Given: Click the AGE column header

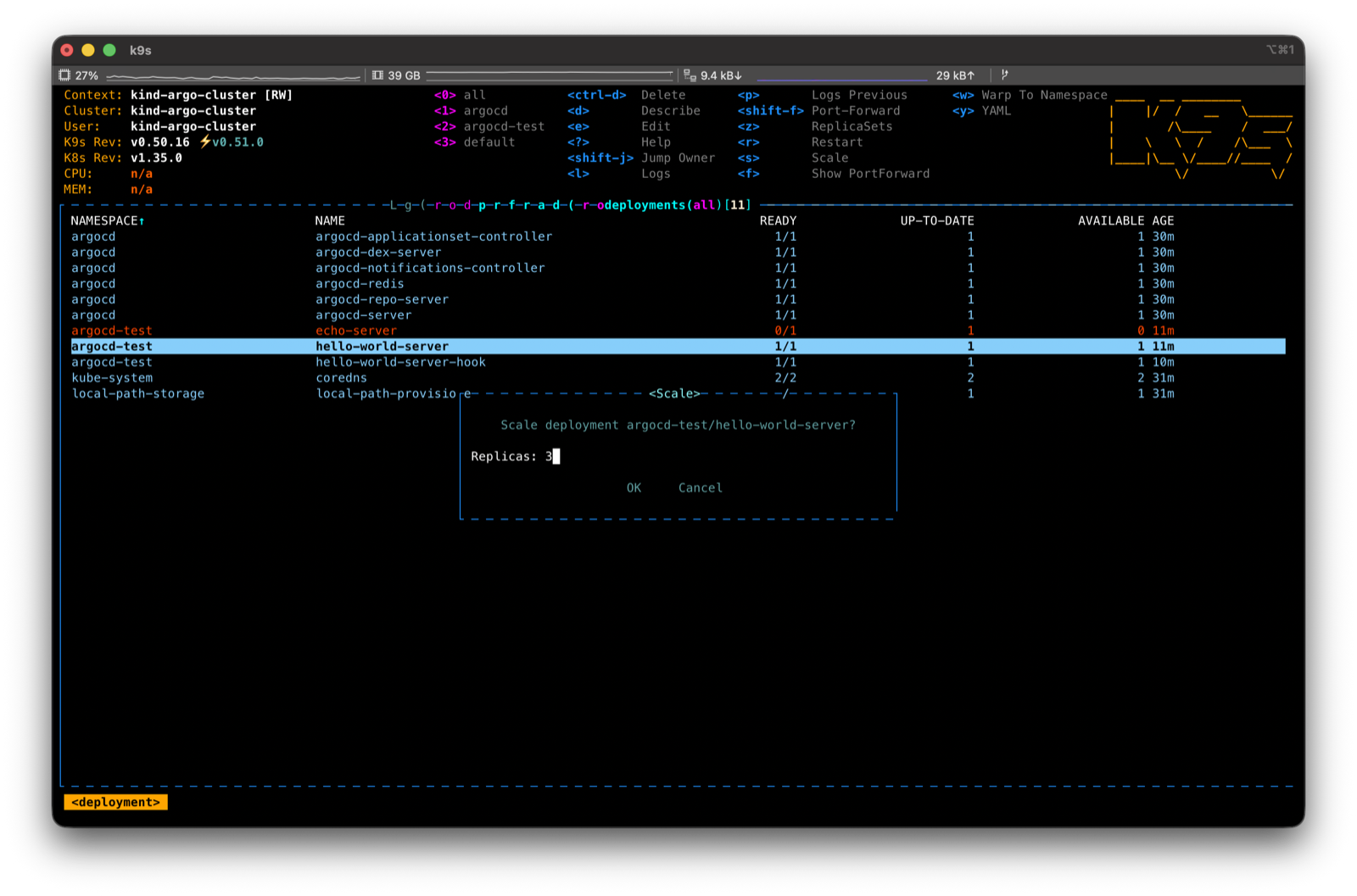Looking at the screenshot, I should click(x=1163, y=220).
